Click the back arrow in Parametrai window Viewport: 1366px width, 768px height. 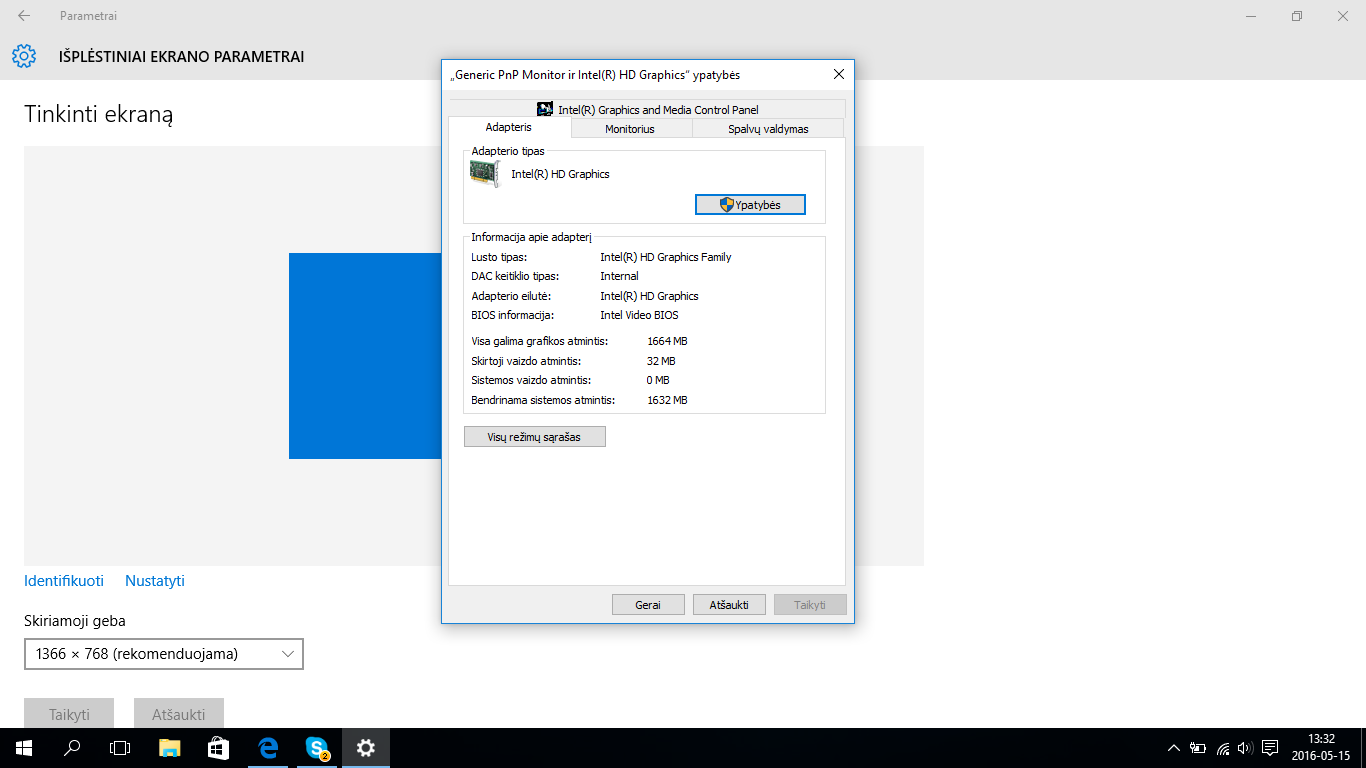point(24,16)
